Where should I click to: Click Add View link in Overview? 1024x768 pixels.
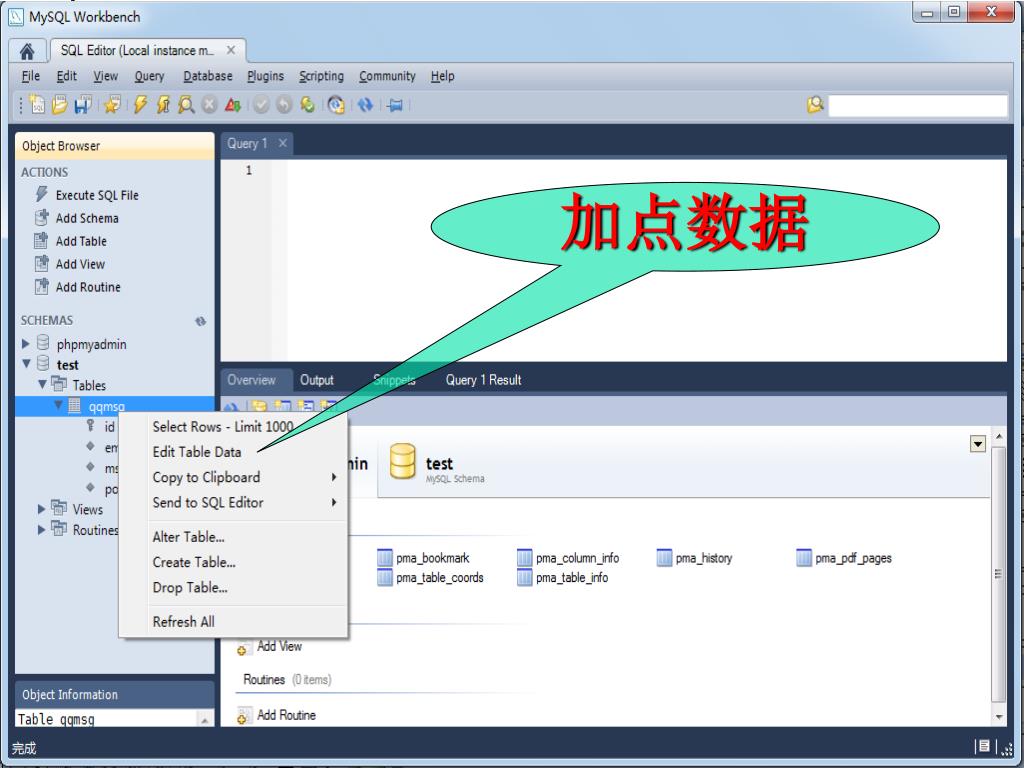click(x=279, y=646)
